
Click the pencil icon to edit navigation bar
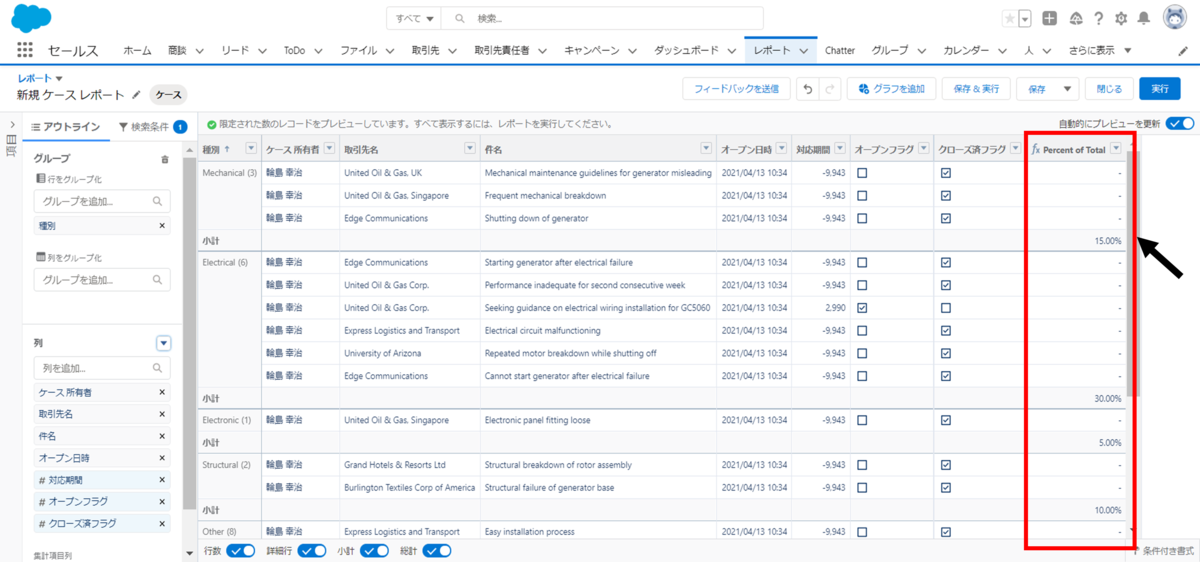point(1181,50)
